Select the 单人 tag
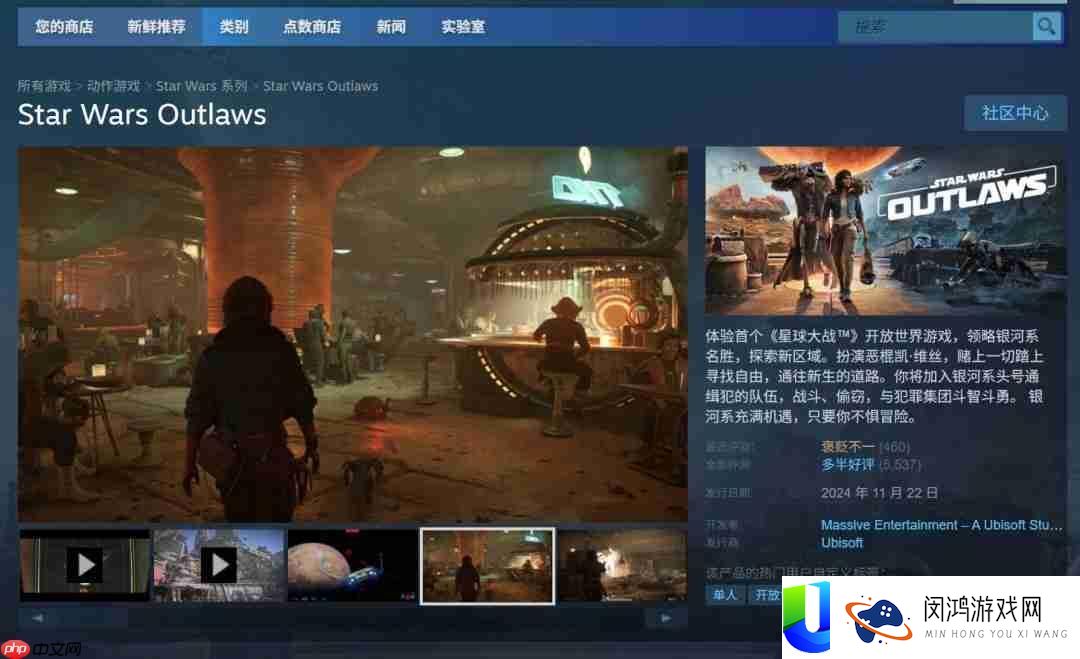Image resolution: width=1080 pixels, height=659 pixels. click(725, 594)
